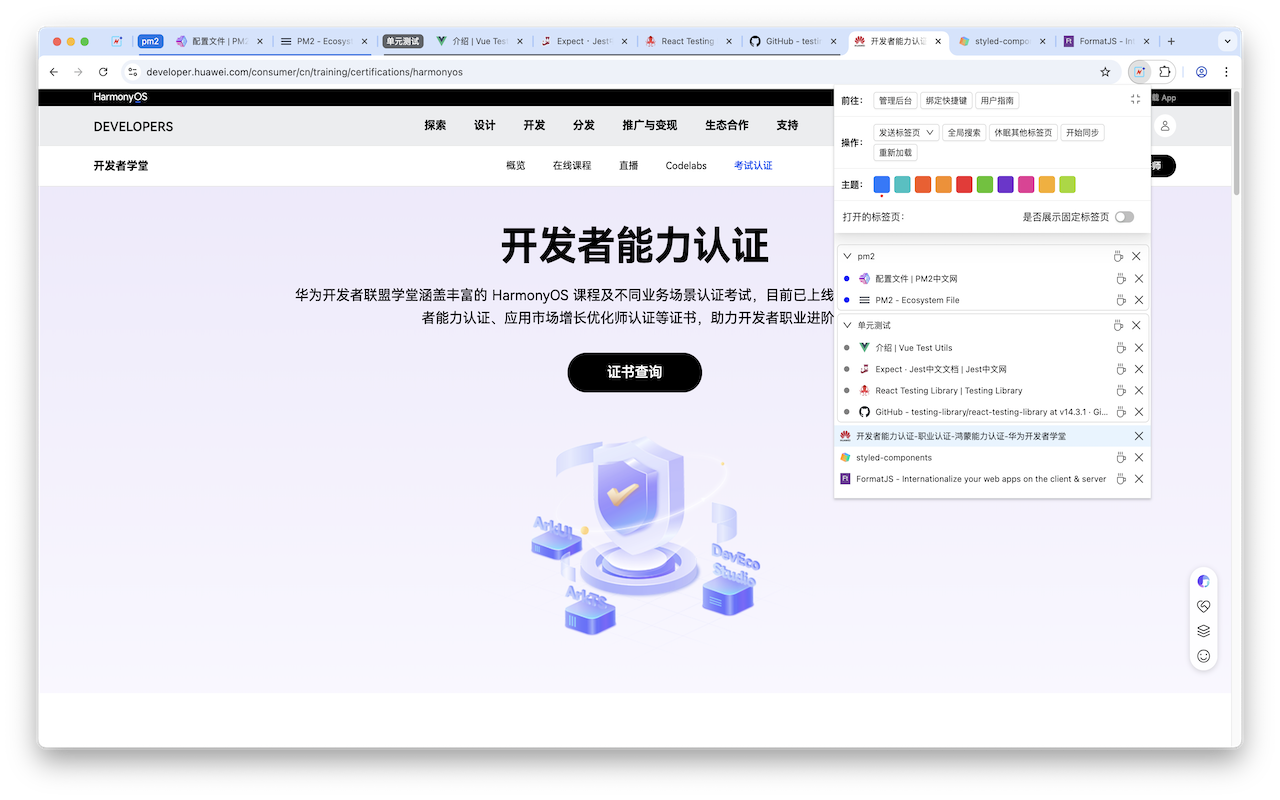1280x800 pixels.
Task: Focus the address bar URL field
Action: coord(615,72)
